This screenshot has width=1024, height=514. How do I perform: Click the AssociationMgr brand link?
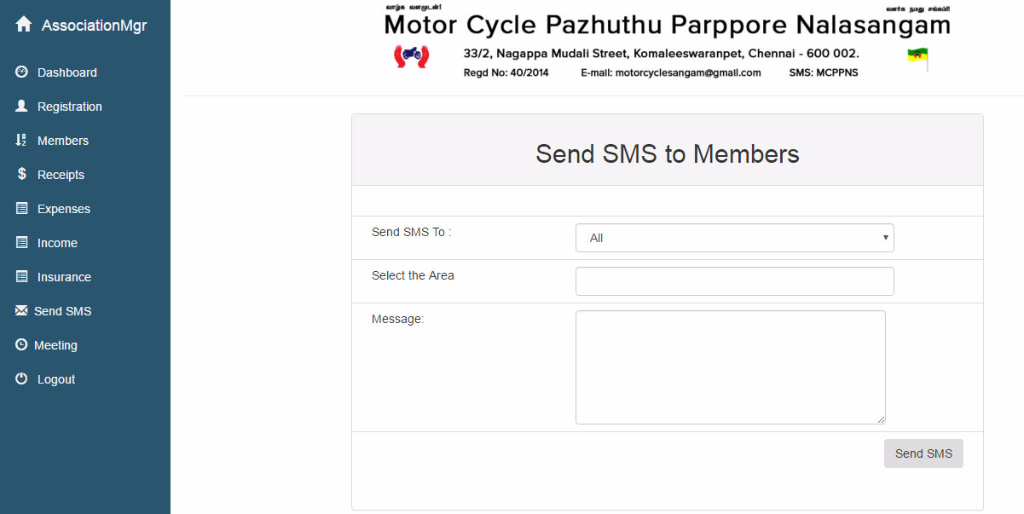tap(94, 26)
